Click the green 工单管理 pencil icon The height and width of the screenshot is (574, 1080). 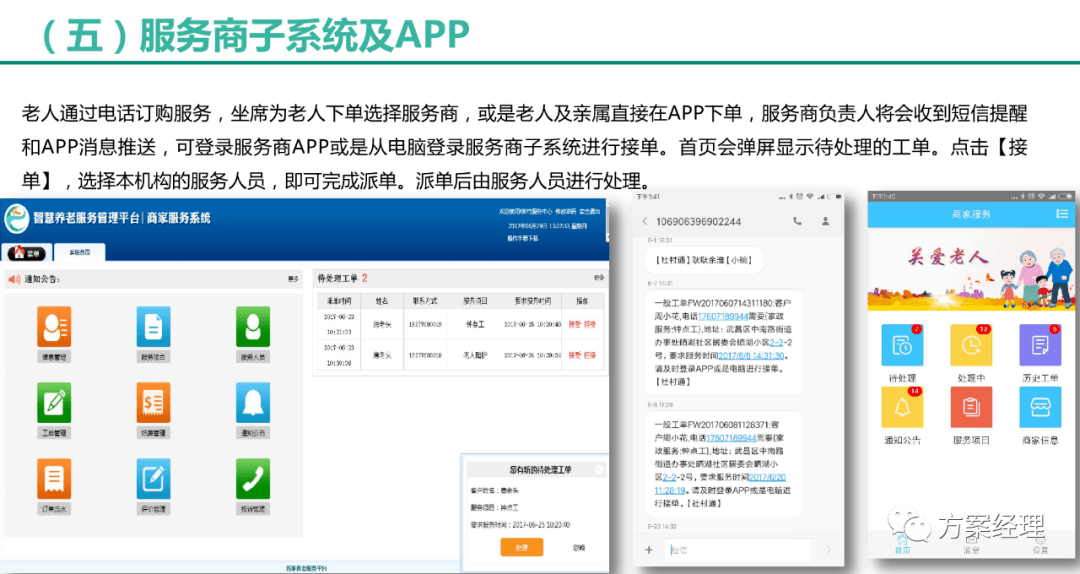tap(54, 403)
